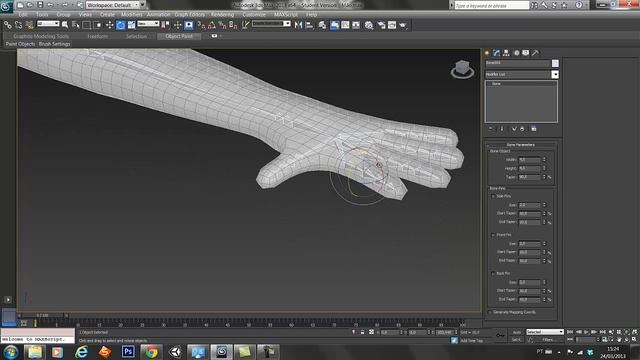Activate the Select and Rotate tool
This screenshot has height=360, width=640.
pyautogui.click(x=120, y=25)
